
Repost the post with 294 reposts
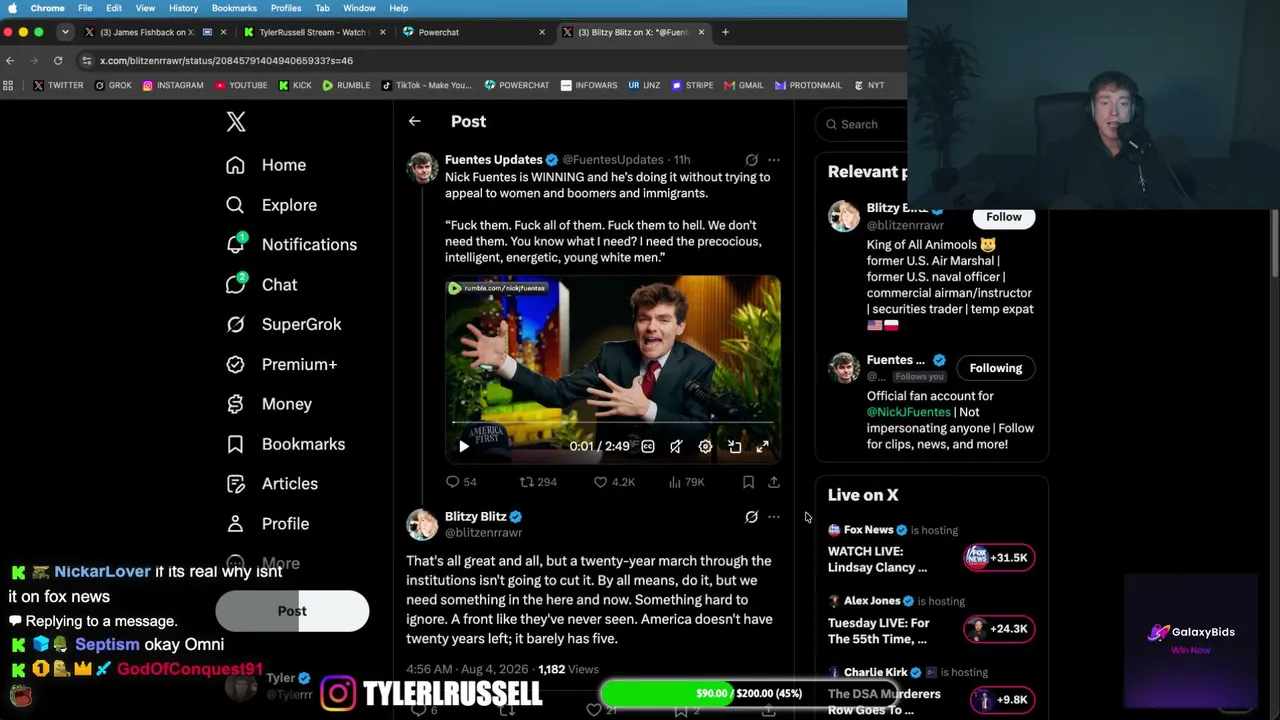[538, 482]
